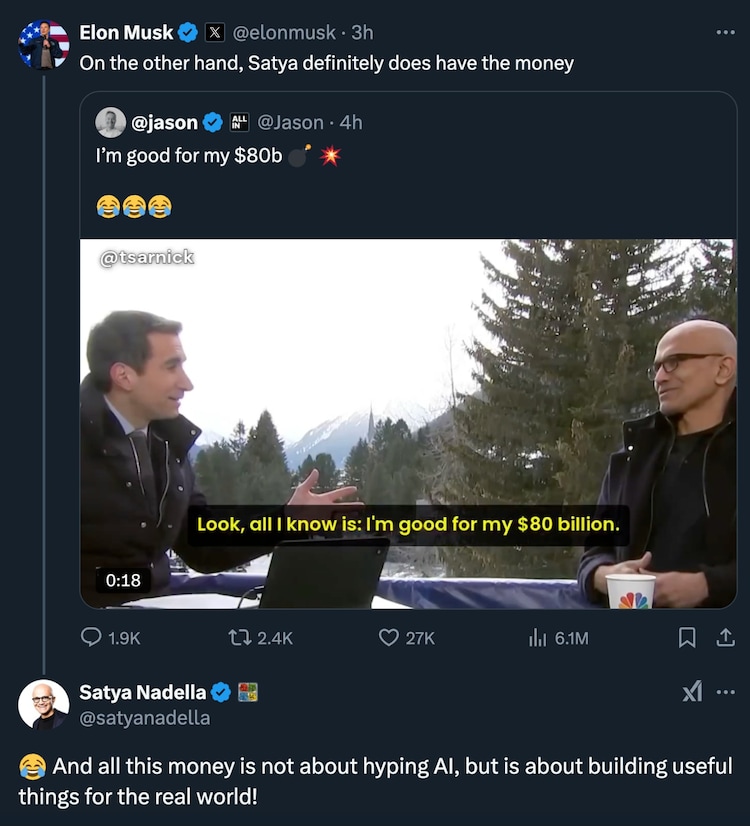Screen dimensions: 750x826
Task: Open more options on Satya Nadella's reply
Action: tap(726, 691)
